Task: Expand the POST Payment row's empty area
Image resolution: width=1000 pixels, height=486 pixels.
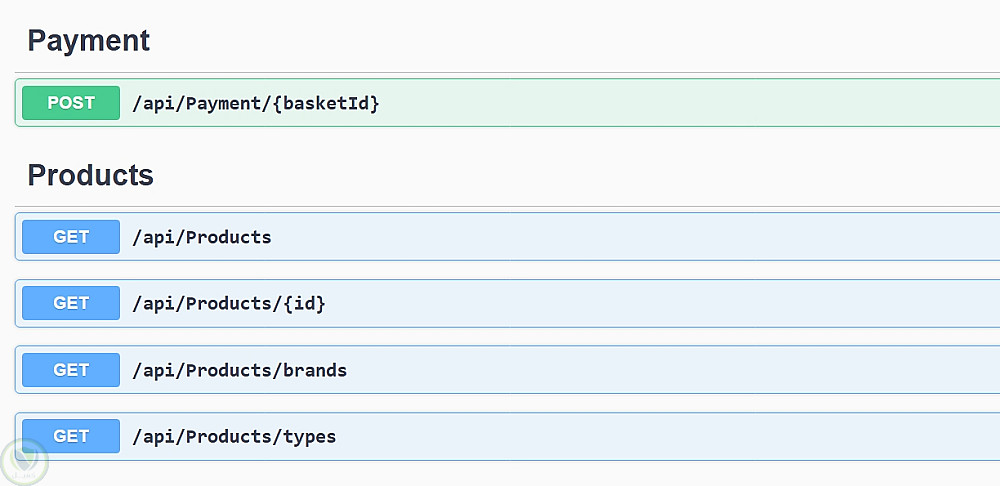Action: pyautogui.click(x=680, y=103)
